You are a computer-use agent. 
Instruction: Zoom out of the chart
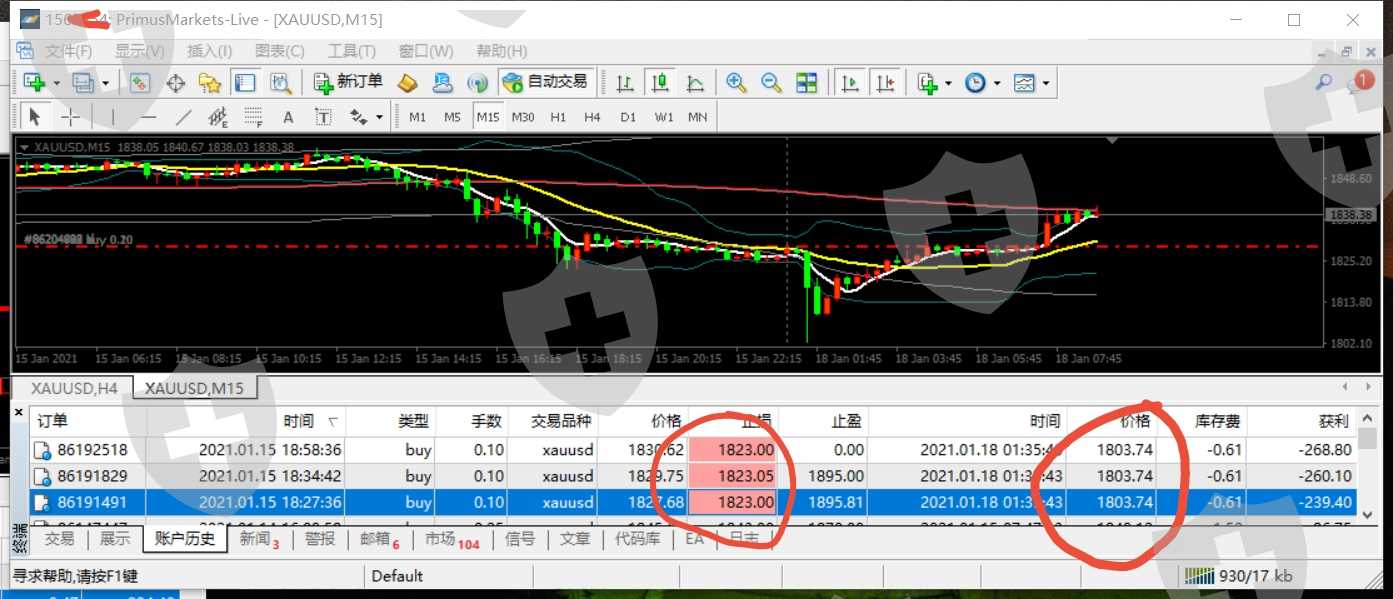(771, 83)
